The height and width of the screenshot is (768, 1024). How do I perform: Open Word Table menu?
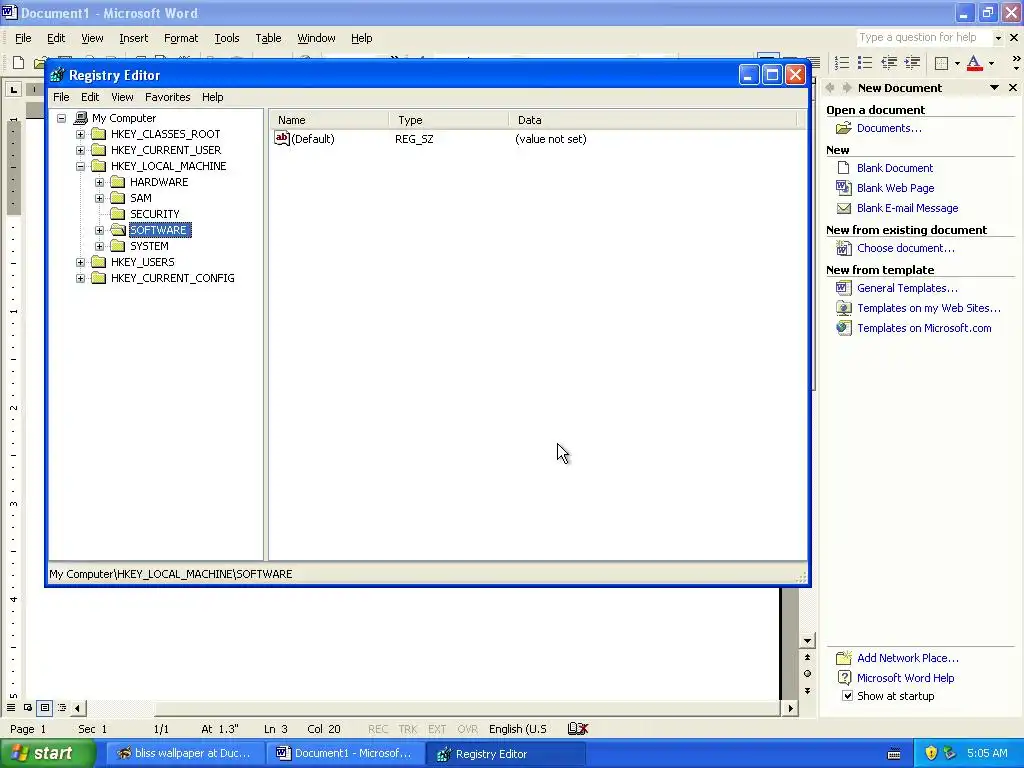pos(268,39)
